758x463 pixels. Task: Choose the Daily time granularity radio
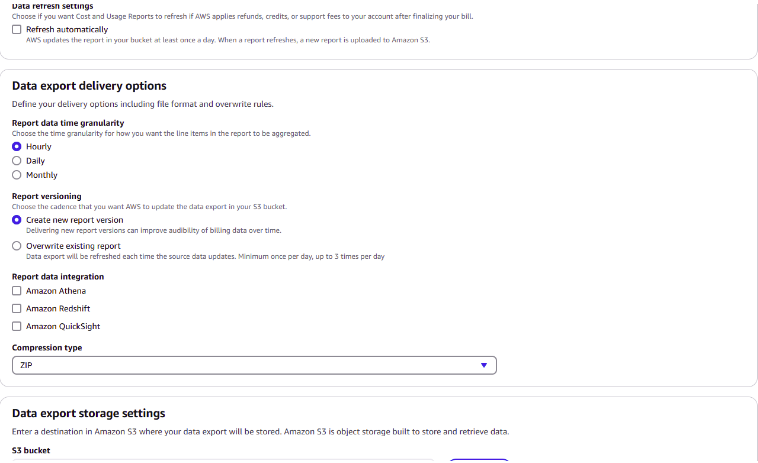(16, 160)
